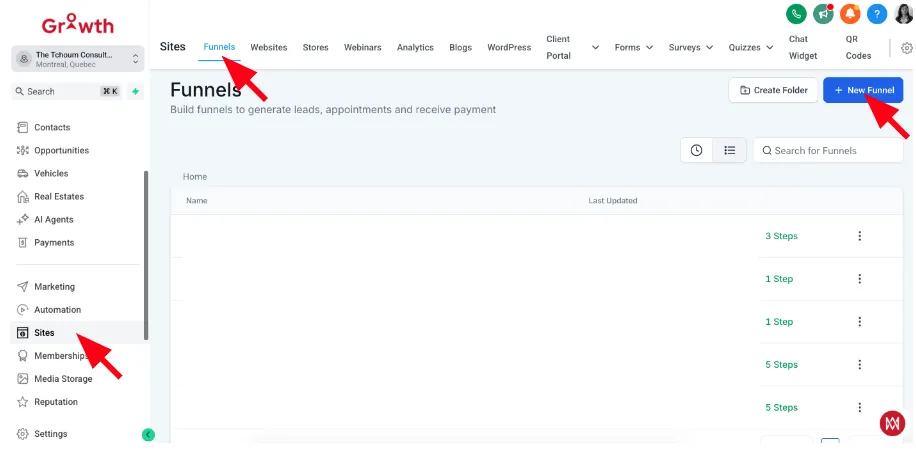Click the Search for Funnels field
The height and width of the screenshot is (450, 916).
point(828,150)
